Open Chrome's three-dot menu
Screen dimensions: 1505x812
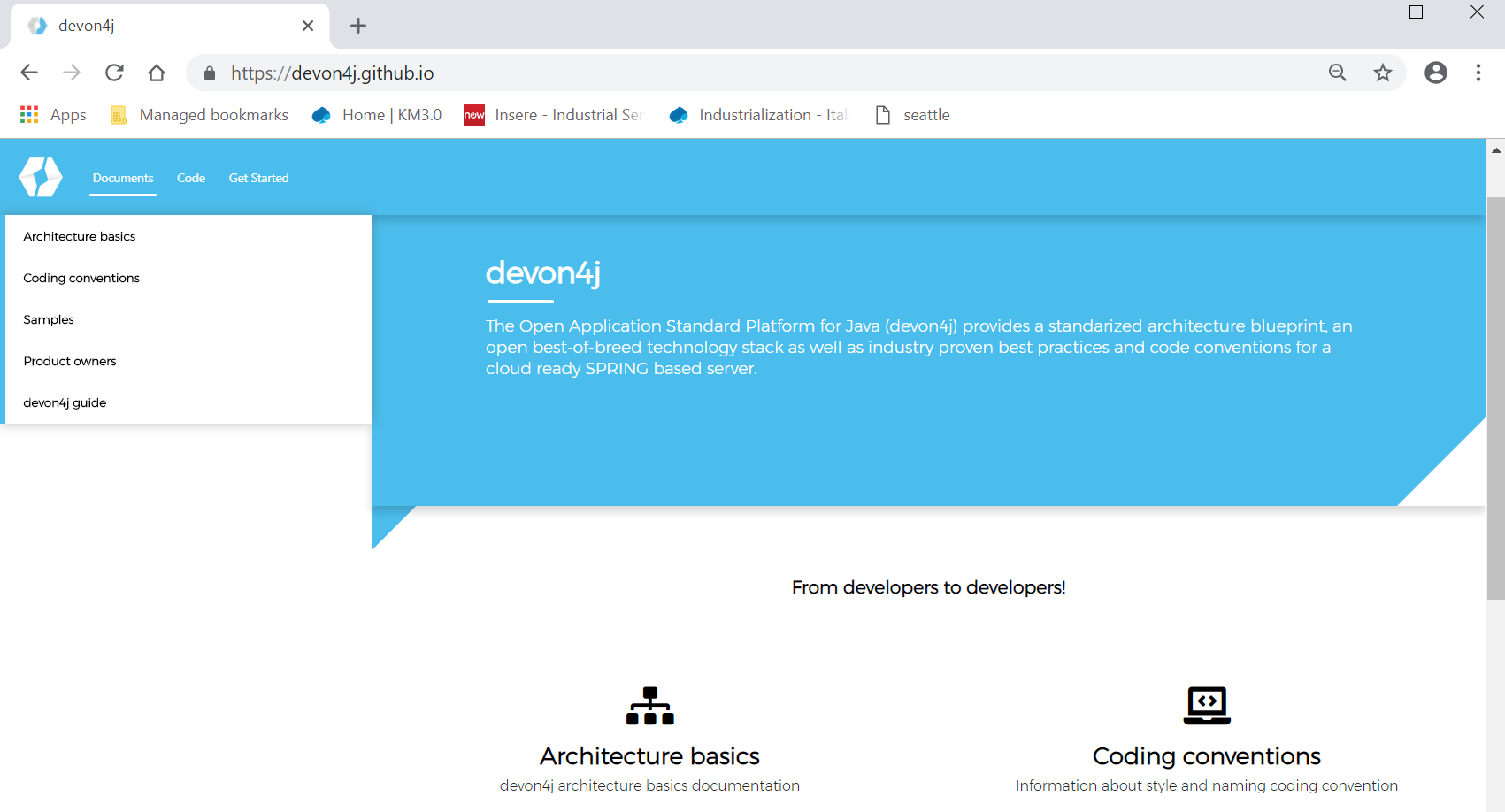pos(1478,73)
